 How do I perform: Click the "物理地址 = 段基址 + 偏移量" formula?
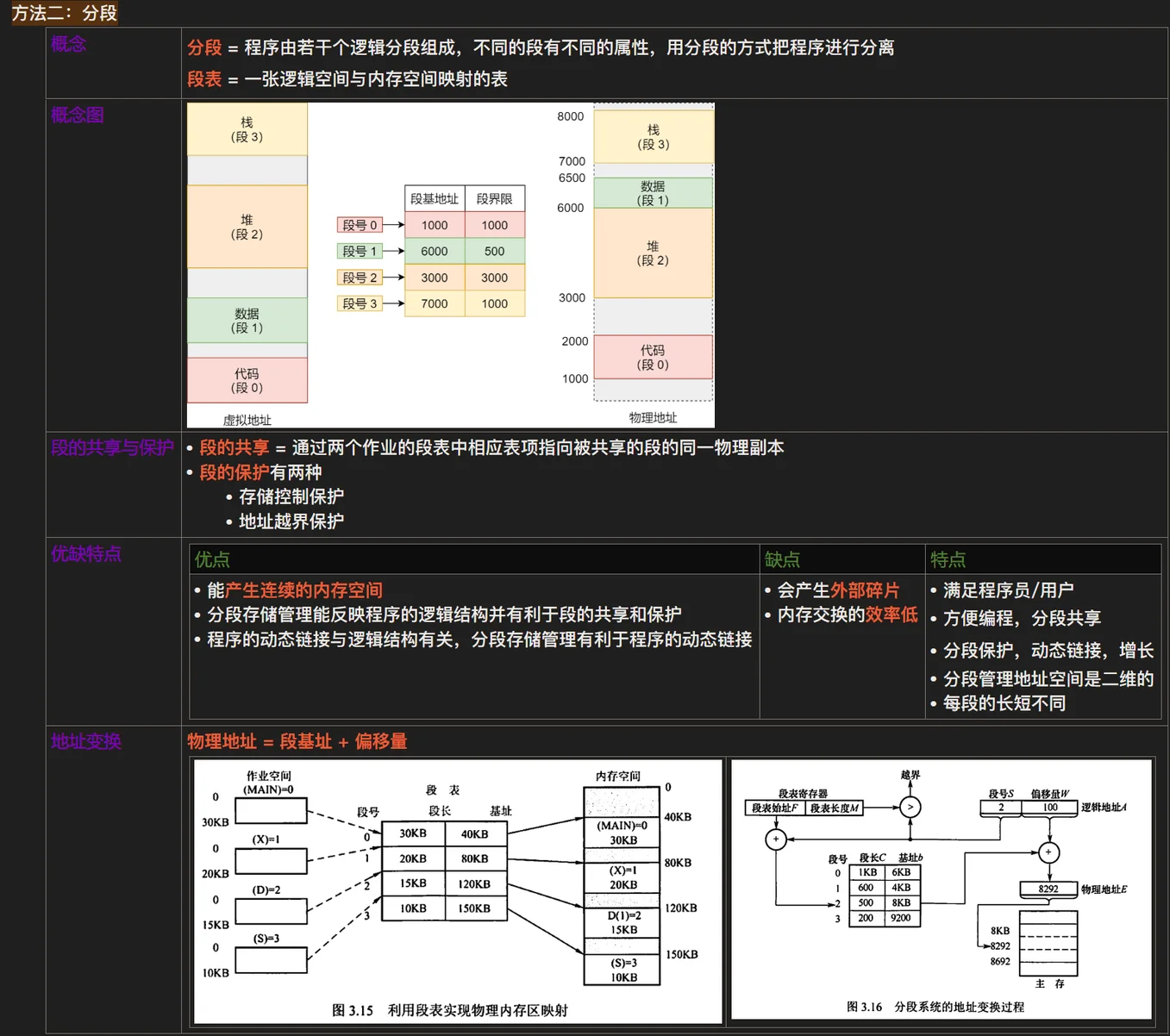(297, 741)
